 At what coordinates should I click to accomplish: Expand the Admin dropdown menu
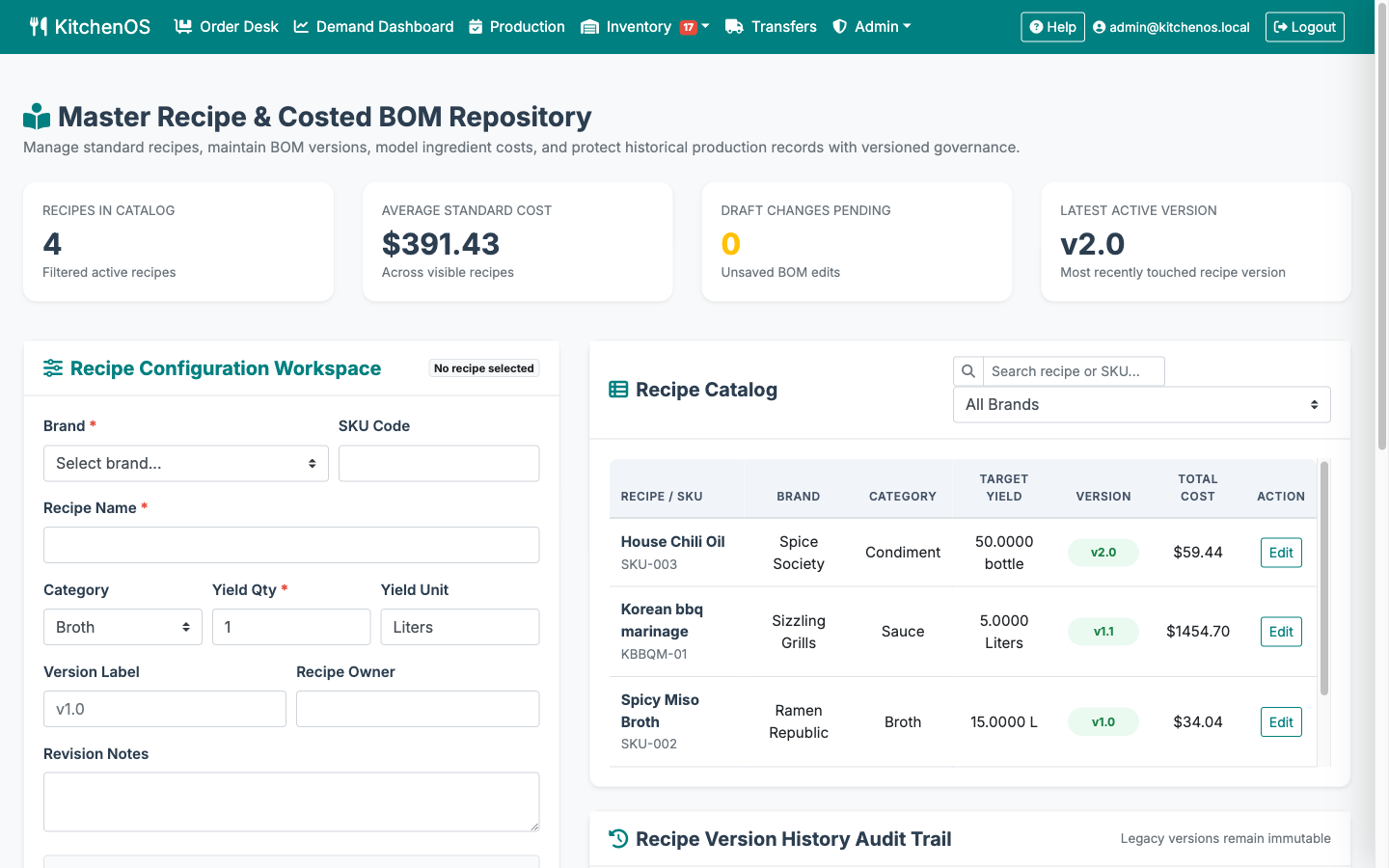click(x=871, y=27)
